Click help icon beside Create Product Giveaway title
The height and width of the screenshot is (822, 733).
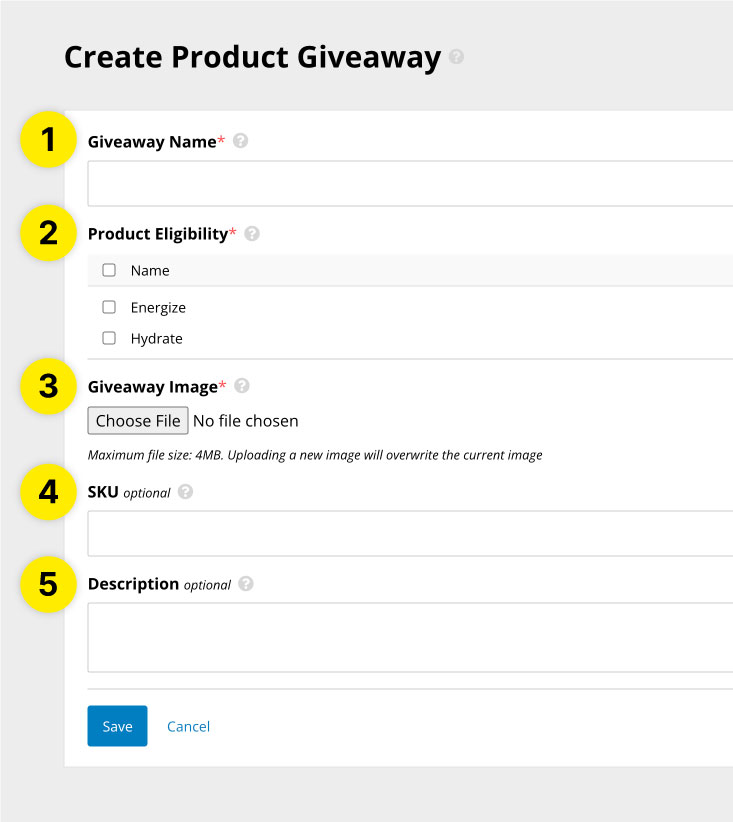pos(457,57)
